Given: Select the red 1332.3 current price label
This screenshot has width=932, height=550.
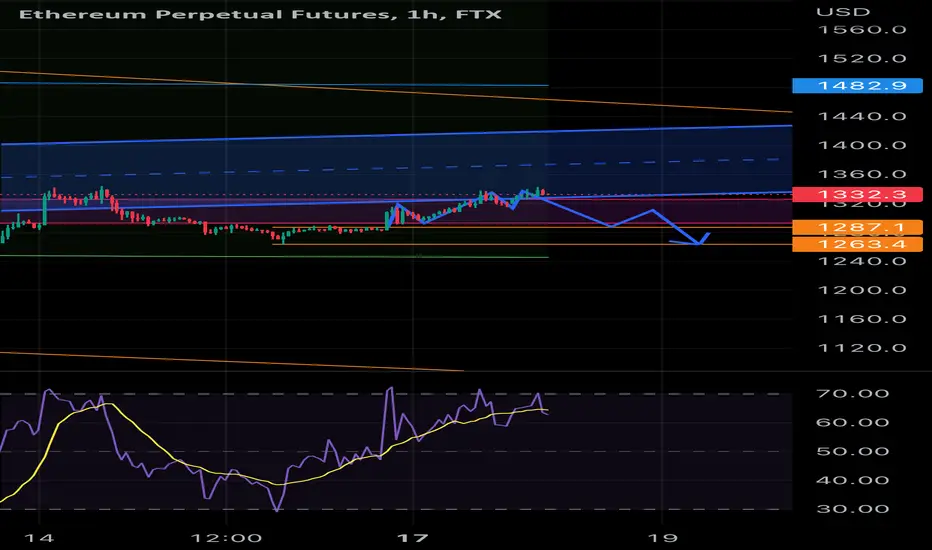Looking at the screenshot, I should click(857, 194).
